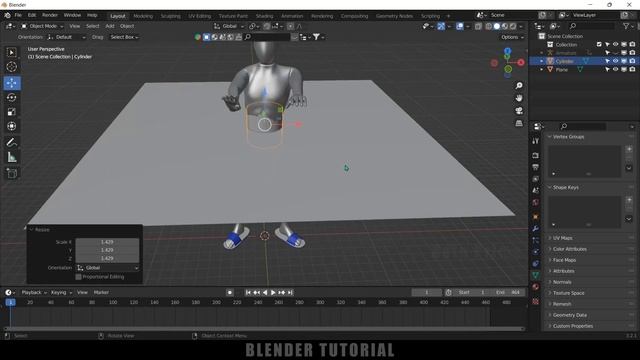Toggle selectable arrow for Cylinder
The image size is (640, 360).
coord(607,61)
